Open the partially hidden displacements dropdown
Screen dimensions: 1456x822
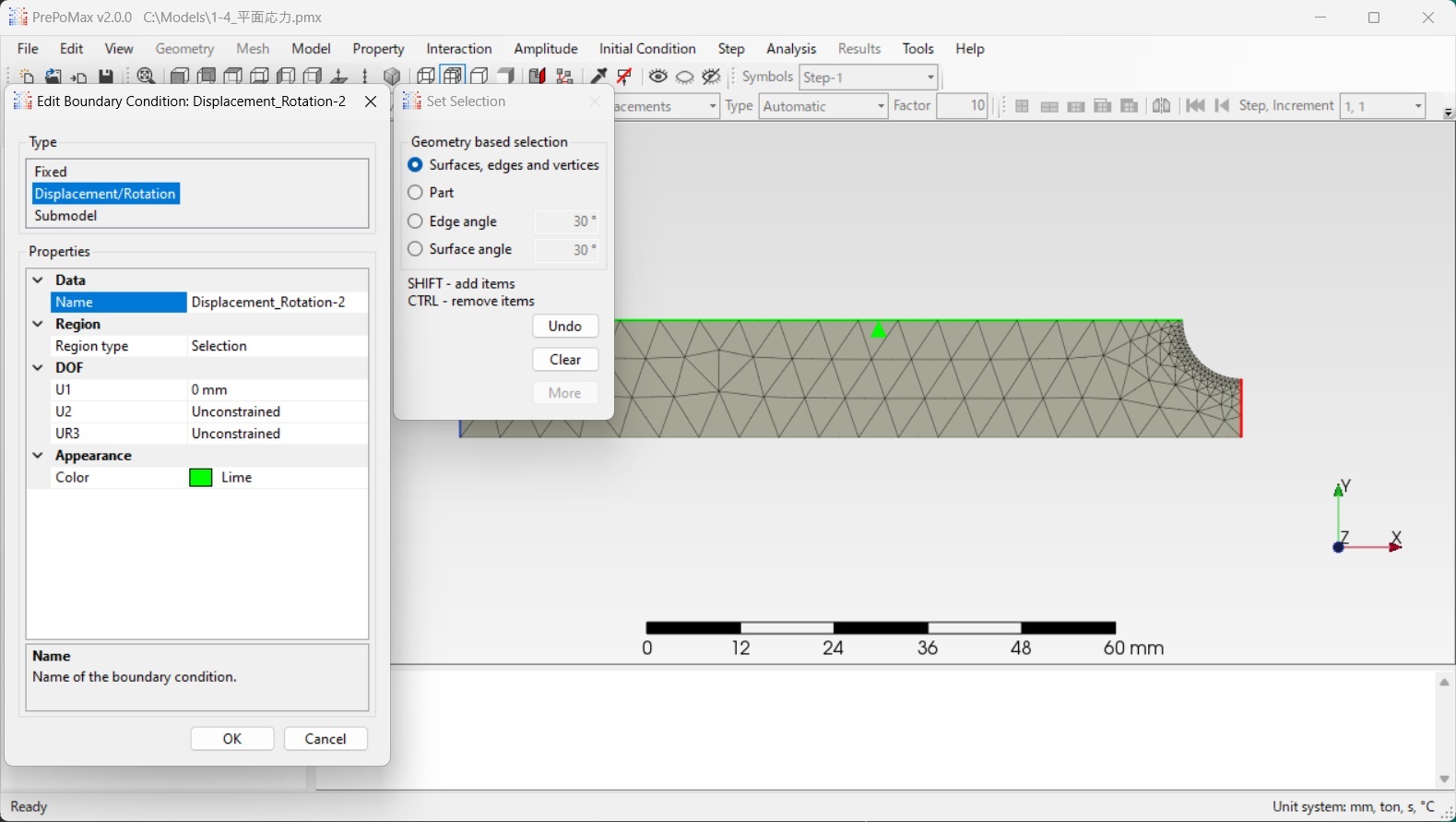713,106
